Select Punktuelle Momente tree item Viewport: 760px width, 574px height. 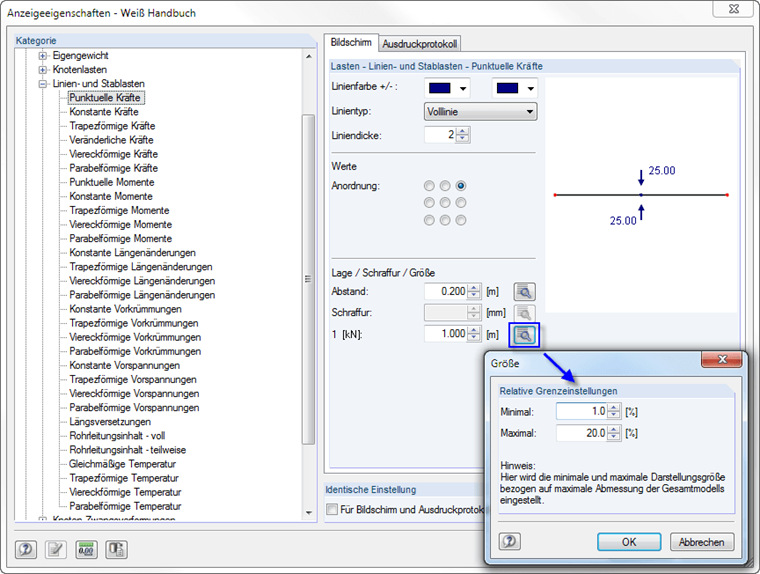pos(112,182)
